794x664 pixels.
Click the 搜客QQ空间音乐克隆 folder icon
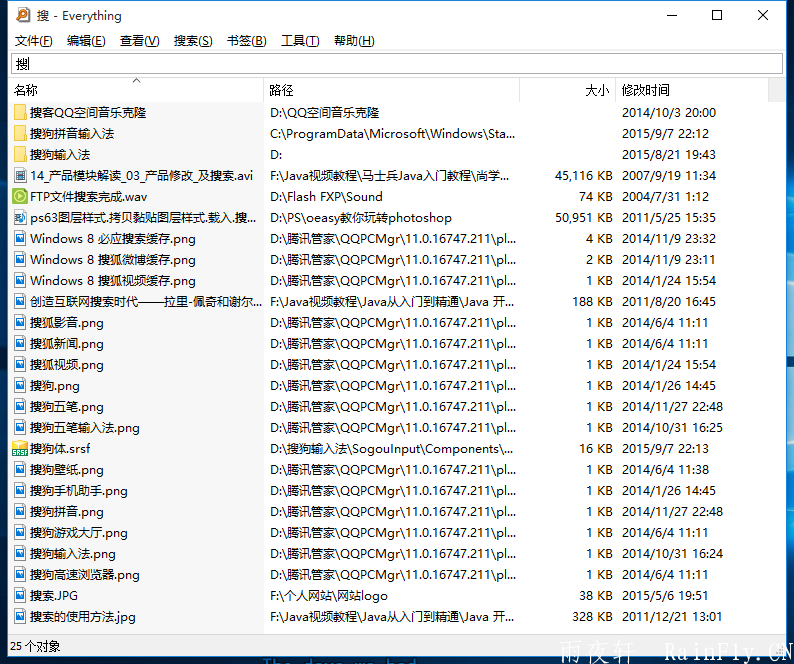20,113
